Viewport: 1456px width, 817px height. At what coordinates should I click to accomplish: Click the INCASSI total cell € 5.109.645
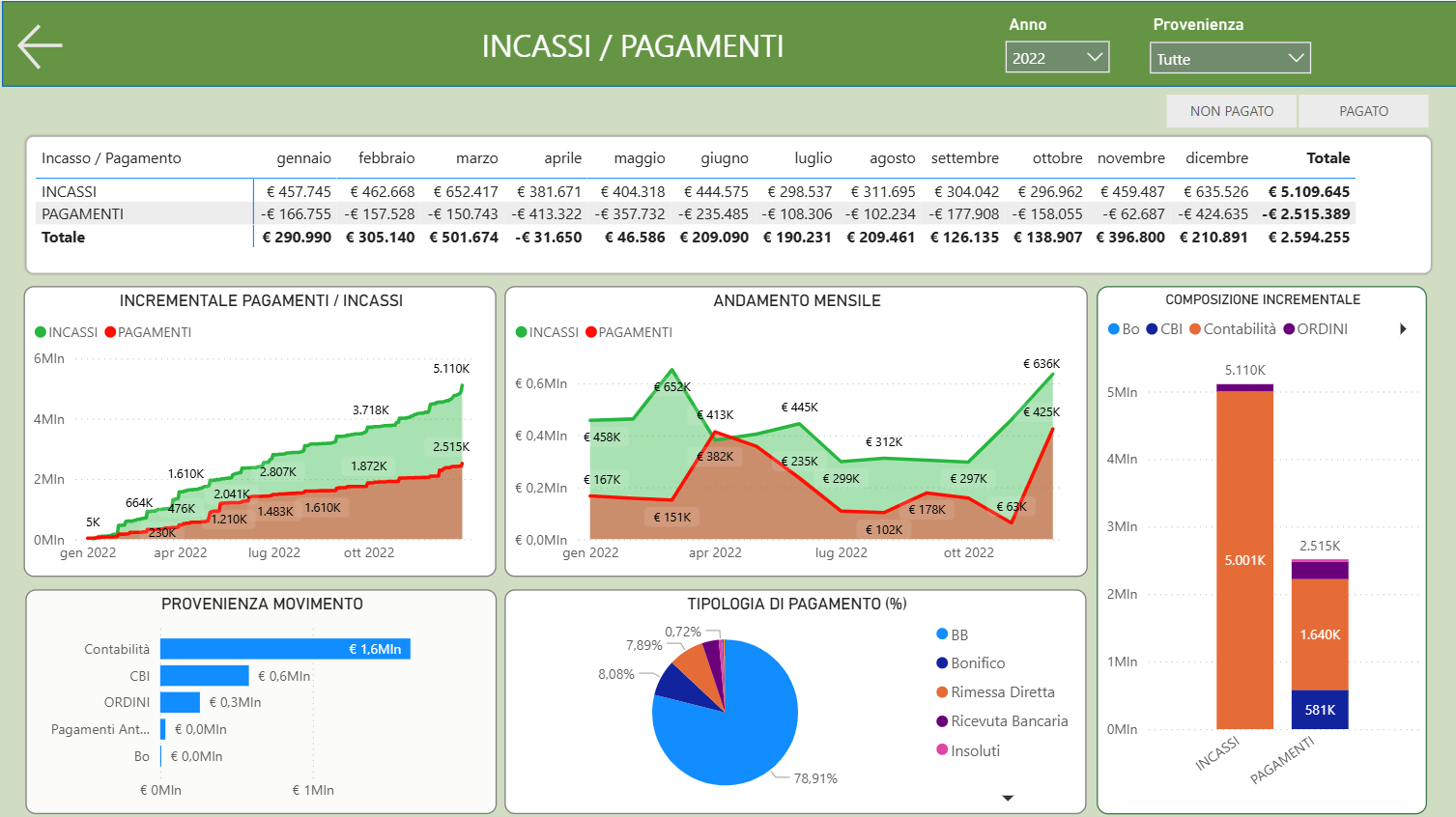[x=1308, y=192]
